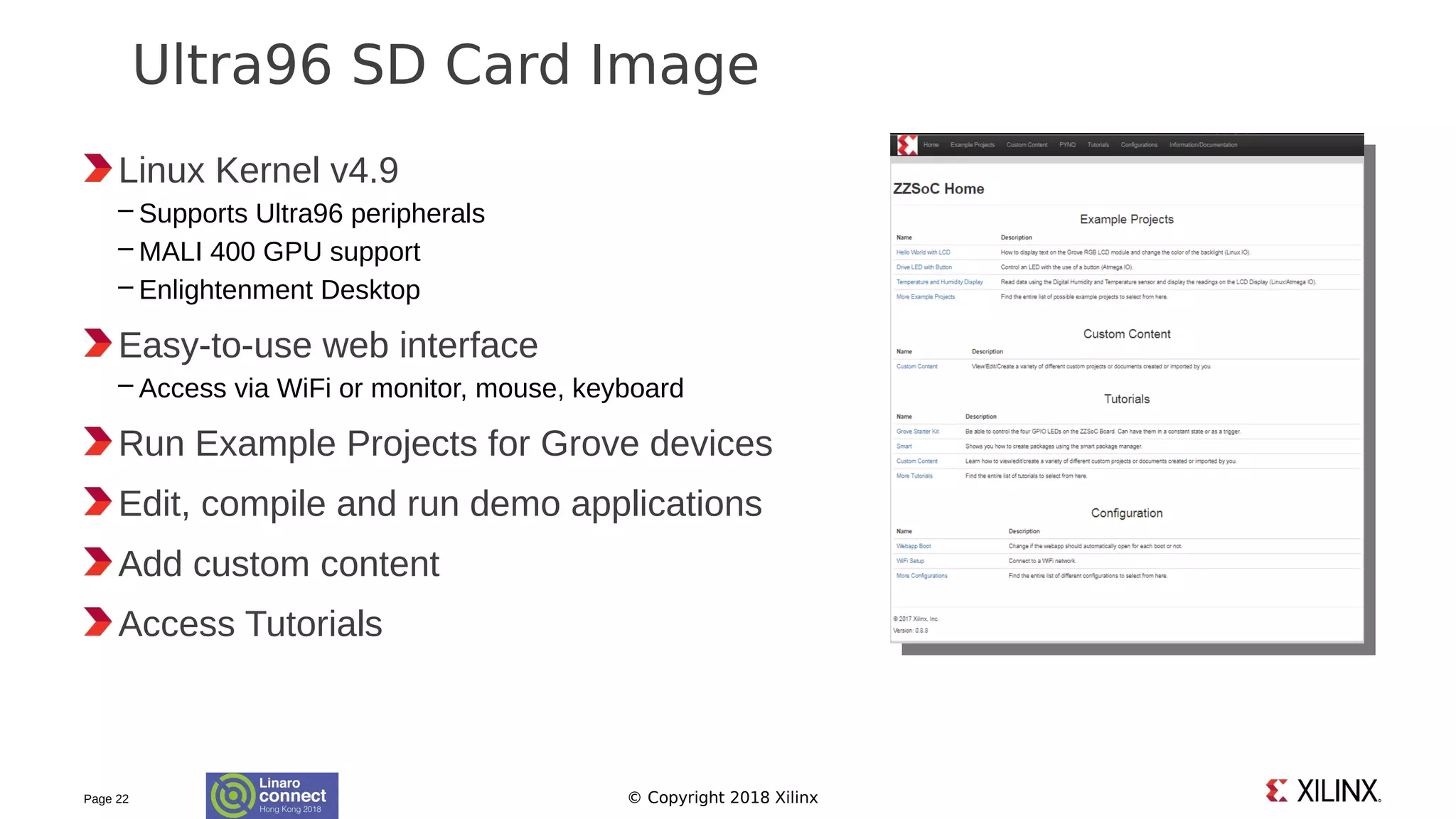Screen dimensions: 1456x819
Task: Click the Xilinx logo in the web navbar
Action: pos(907,145)
